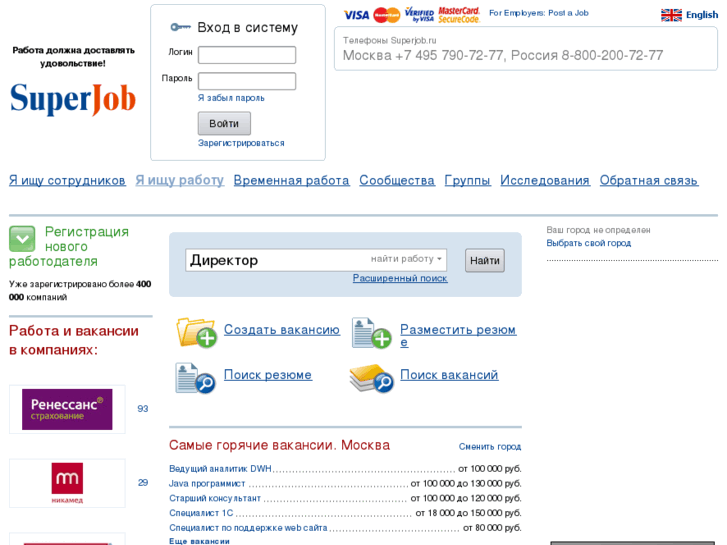Viewport: 727px width, 545px height.
Task: Click Выбрать свой город link
Action: 588,243
